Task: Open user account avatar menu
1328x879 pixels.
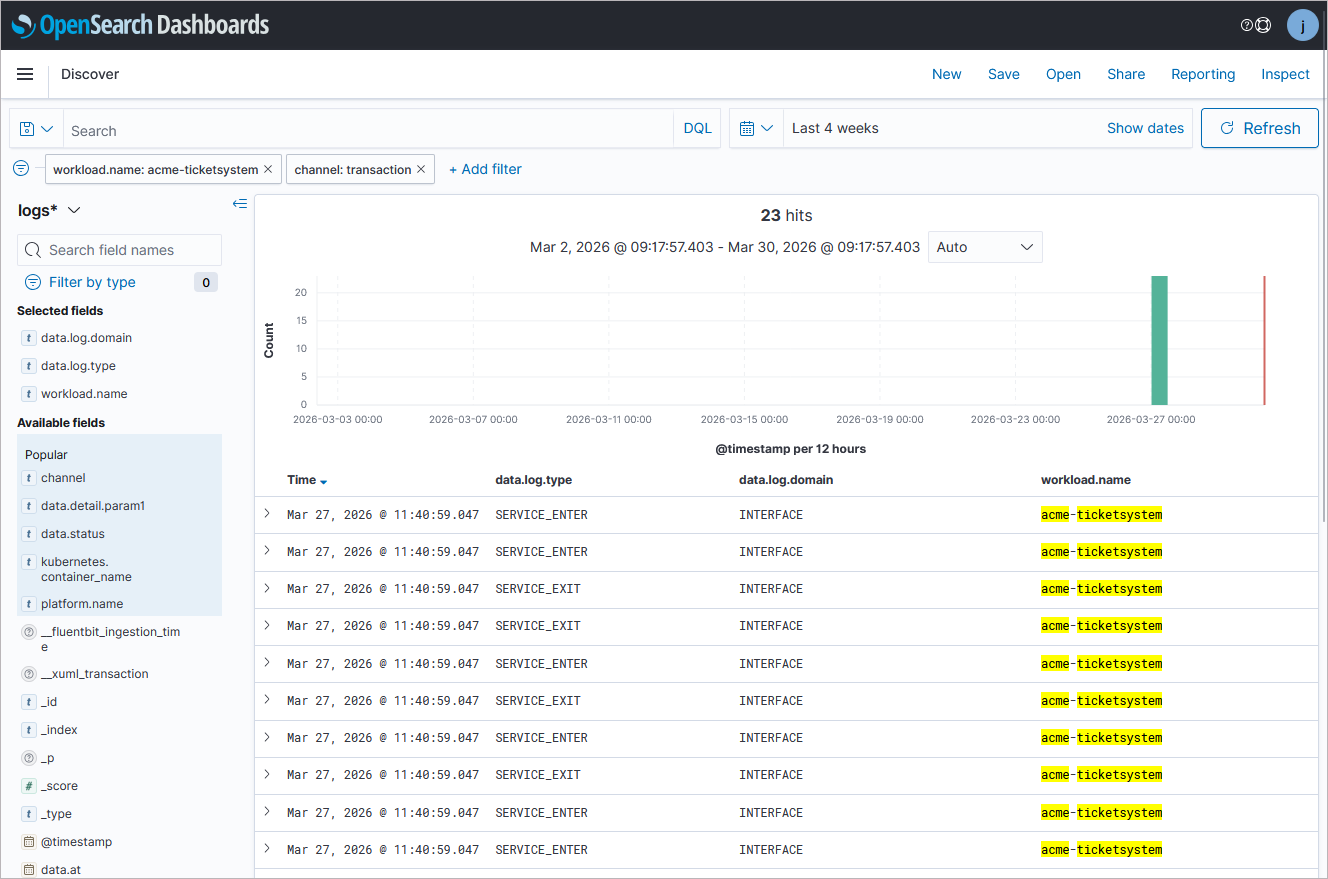Action: (1302, 25)
